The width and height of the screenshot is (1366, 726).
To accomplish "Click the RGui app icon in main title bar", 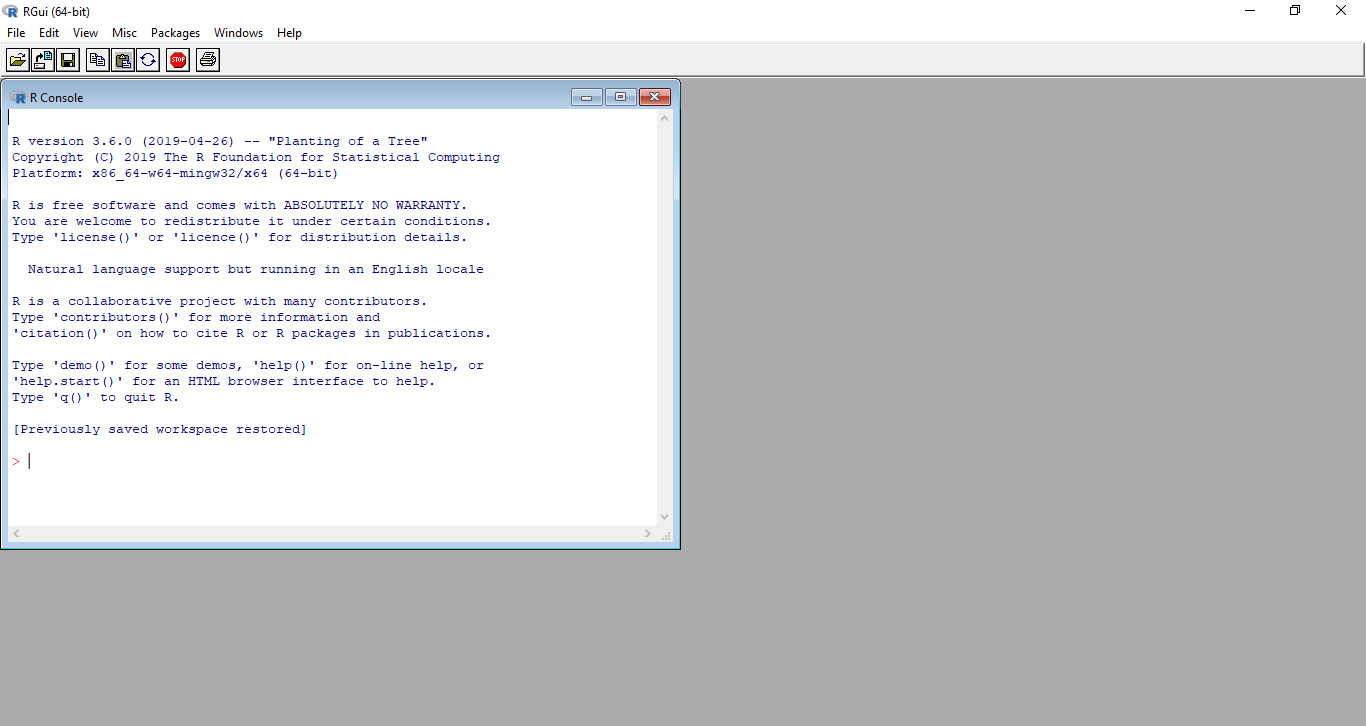I will pyautogui.click(x=11, y=11).
